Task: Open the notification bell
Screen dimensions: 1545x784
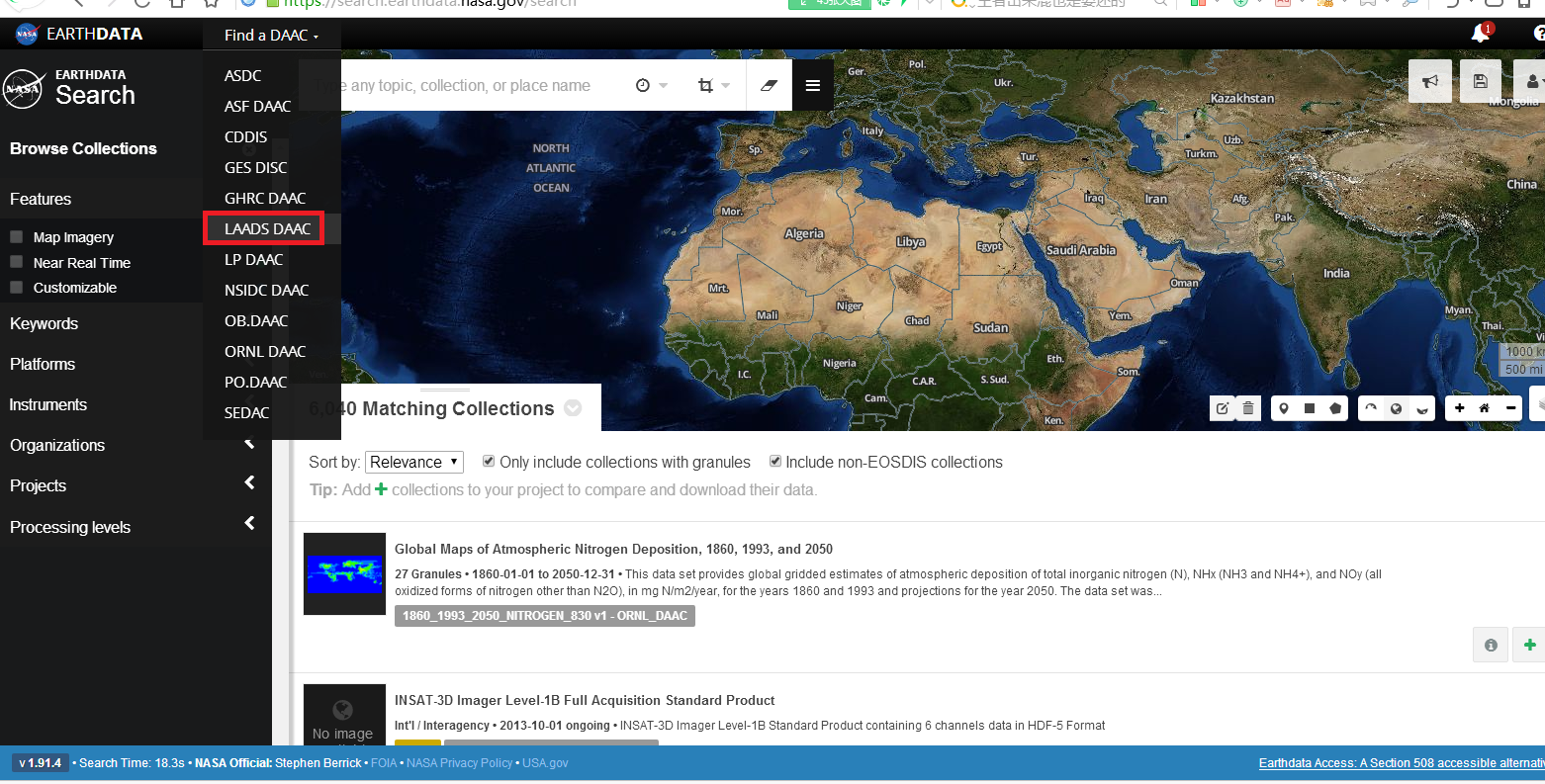Action: [1481, 34]
